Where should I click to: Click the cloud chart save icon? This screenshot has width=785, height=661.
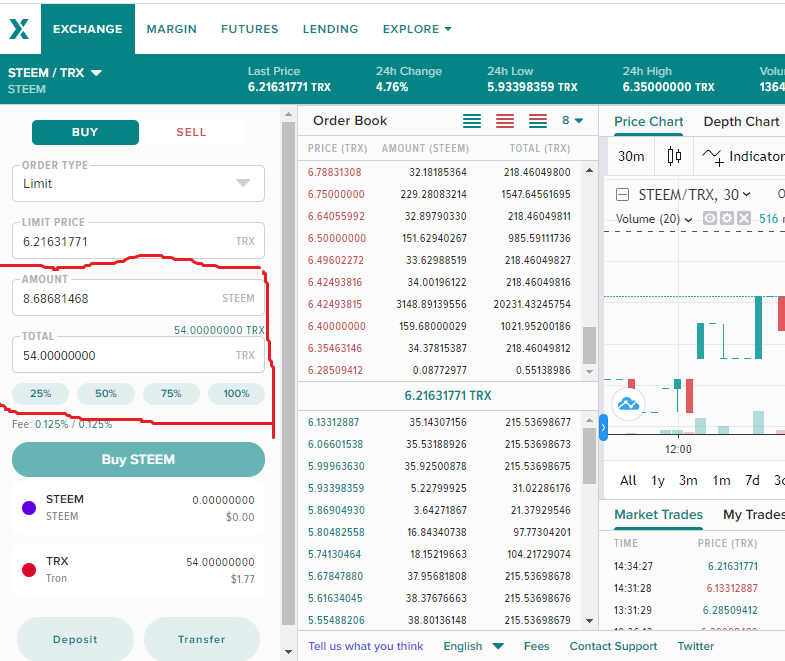(628, 404)
